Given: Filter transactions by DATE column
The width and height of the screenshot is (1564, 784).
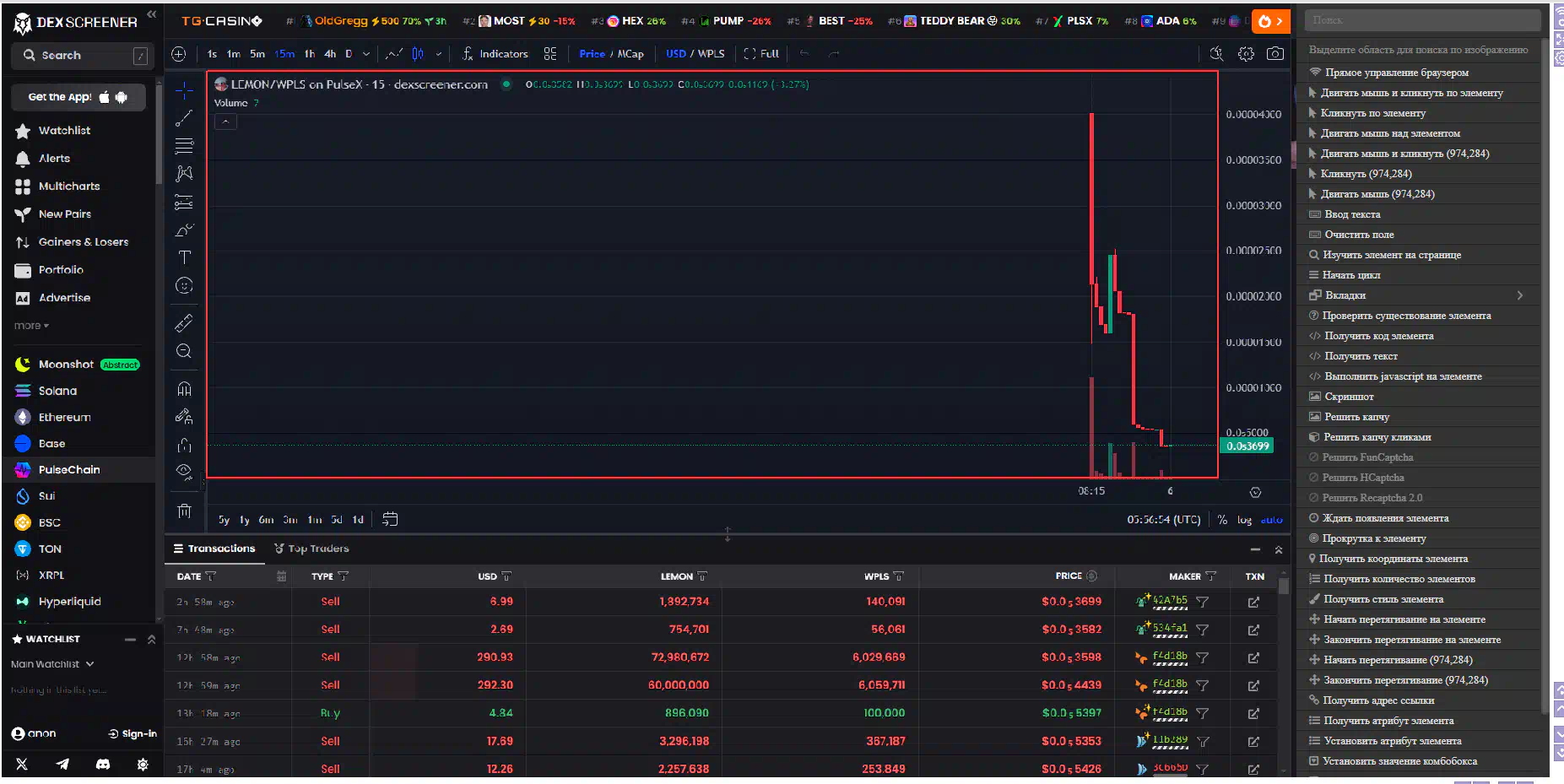Looking at the screenshot, I should click(x=210, y=576).
